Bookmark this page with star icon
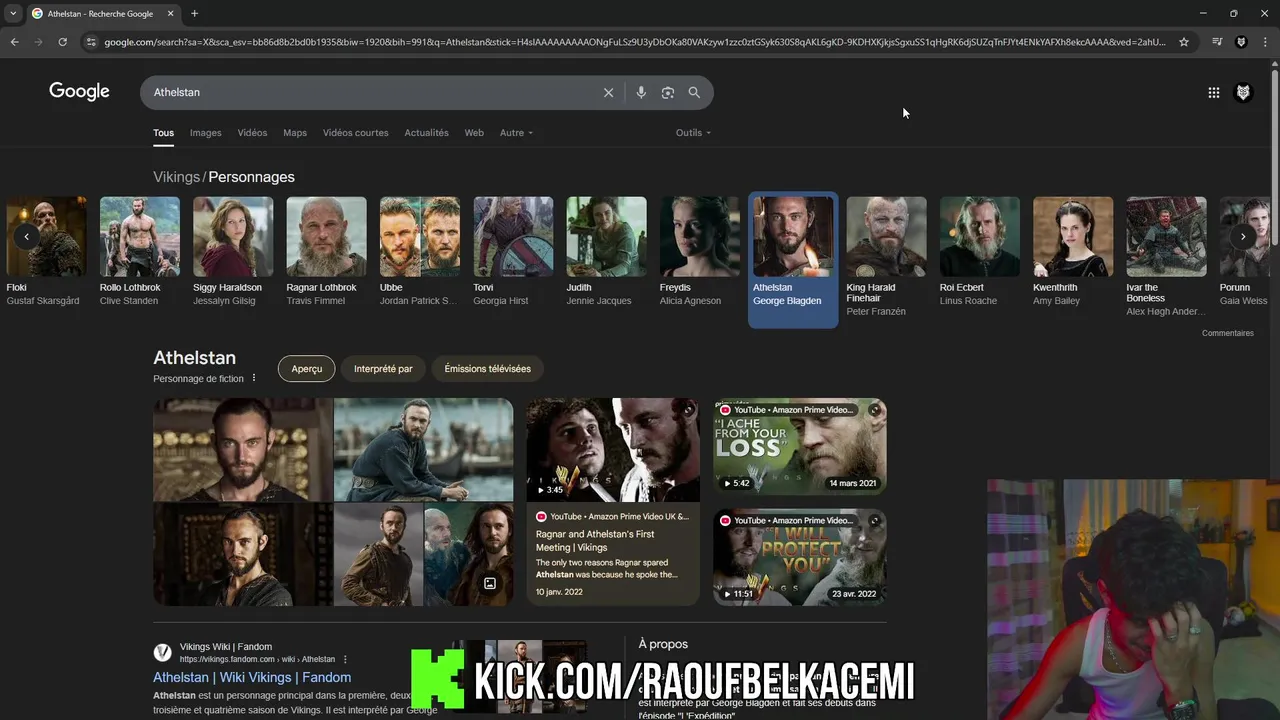The image size is (1280, 720). pos(1184,42)
